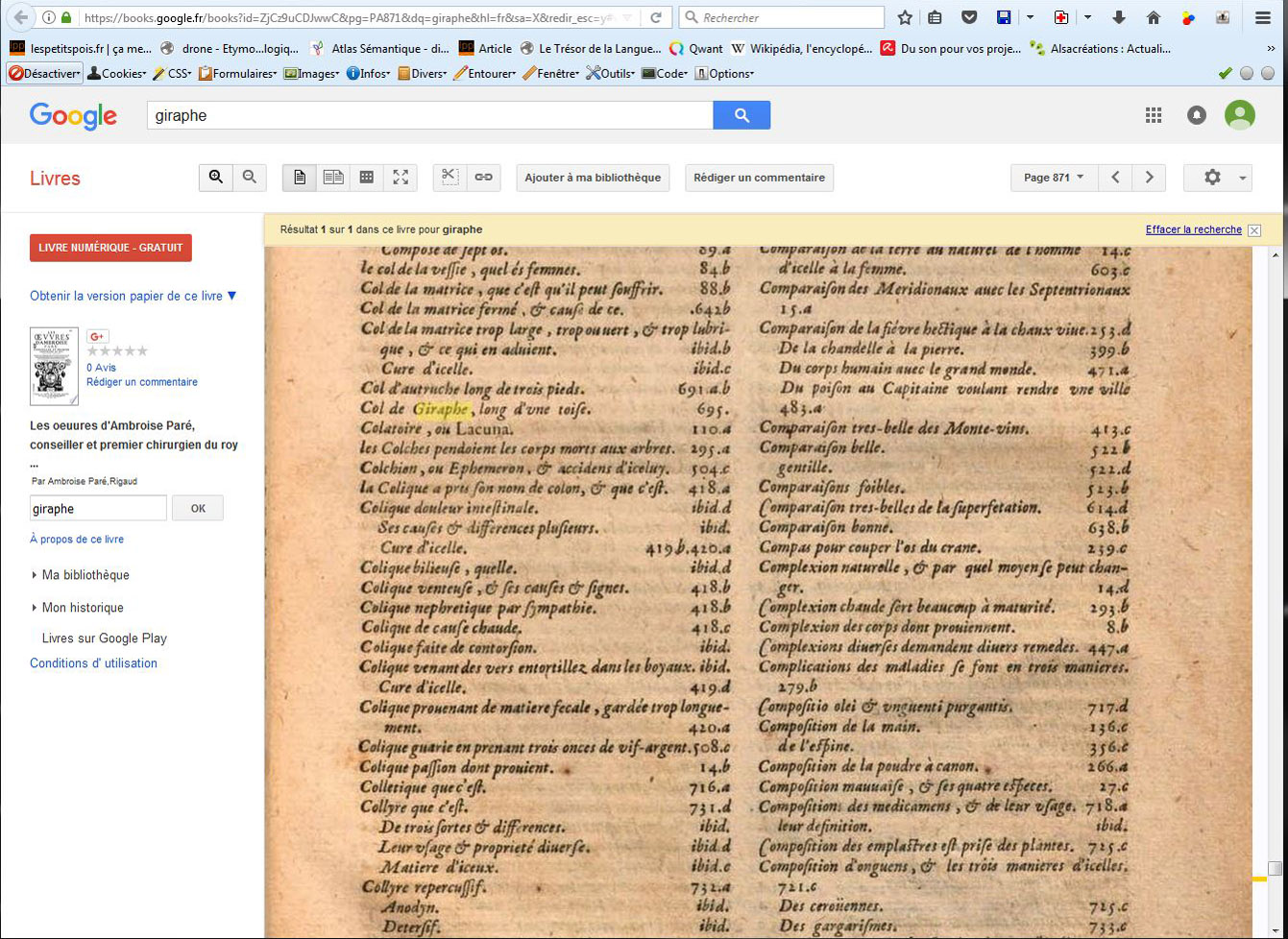
Task: Go to the next page arrow
Action: [x=1149, y=178]
